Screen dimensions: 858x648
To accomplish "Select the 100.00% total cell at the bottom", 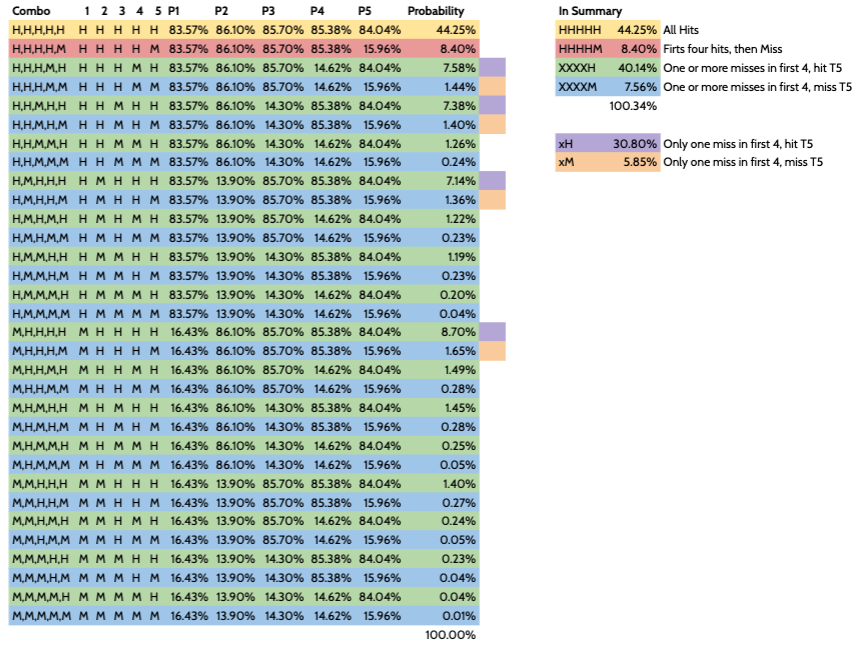I will click(450, 635).
